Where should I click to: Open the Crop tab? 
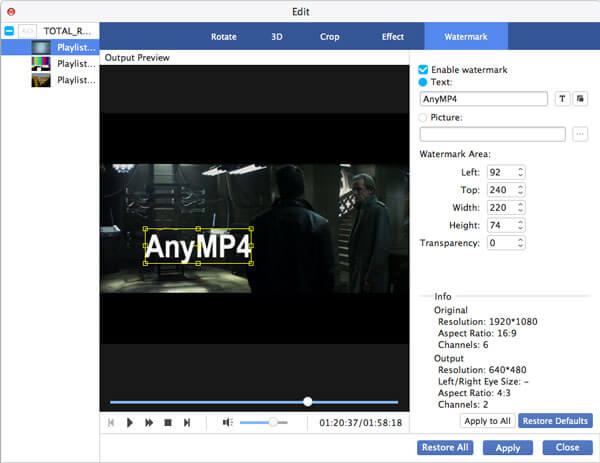click(x=329, y=37)
